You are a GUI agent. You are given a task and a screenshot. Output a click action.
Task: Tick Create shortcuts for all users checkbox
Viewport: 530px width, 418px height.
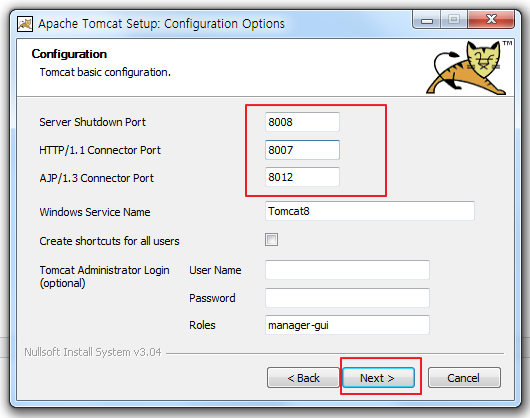271,240
